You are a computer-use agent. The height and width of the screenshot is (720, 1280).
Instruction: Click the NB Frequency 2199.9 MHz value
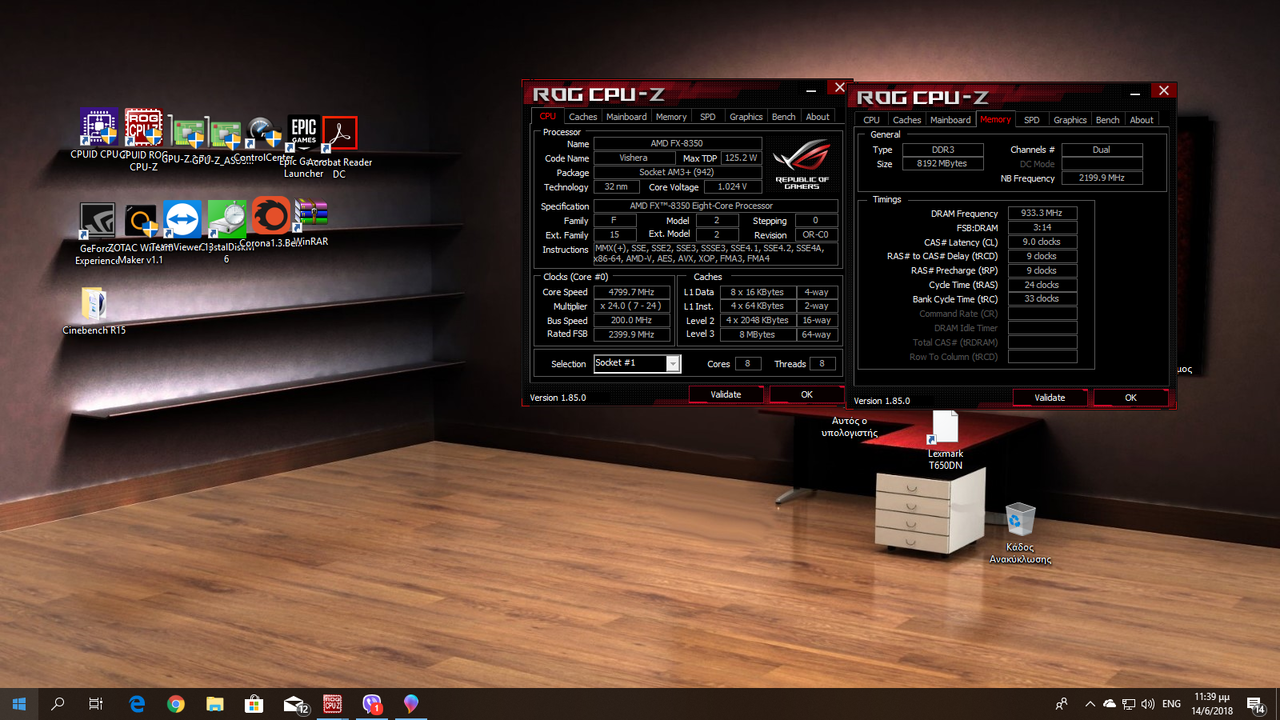point(1102,178)
